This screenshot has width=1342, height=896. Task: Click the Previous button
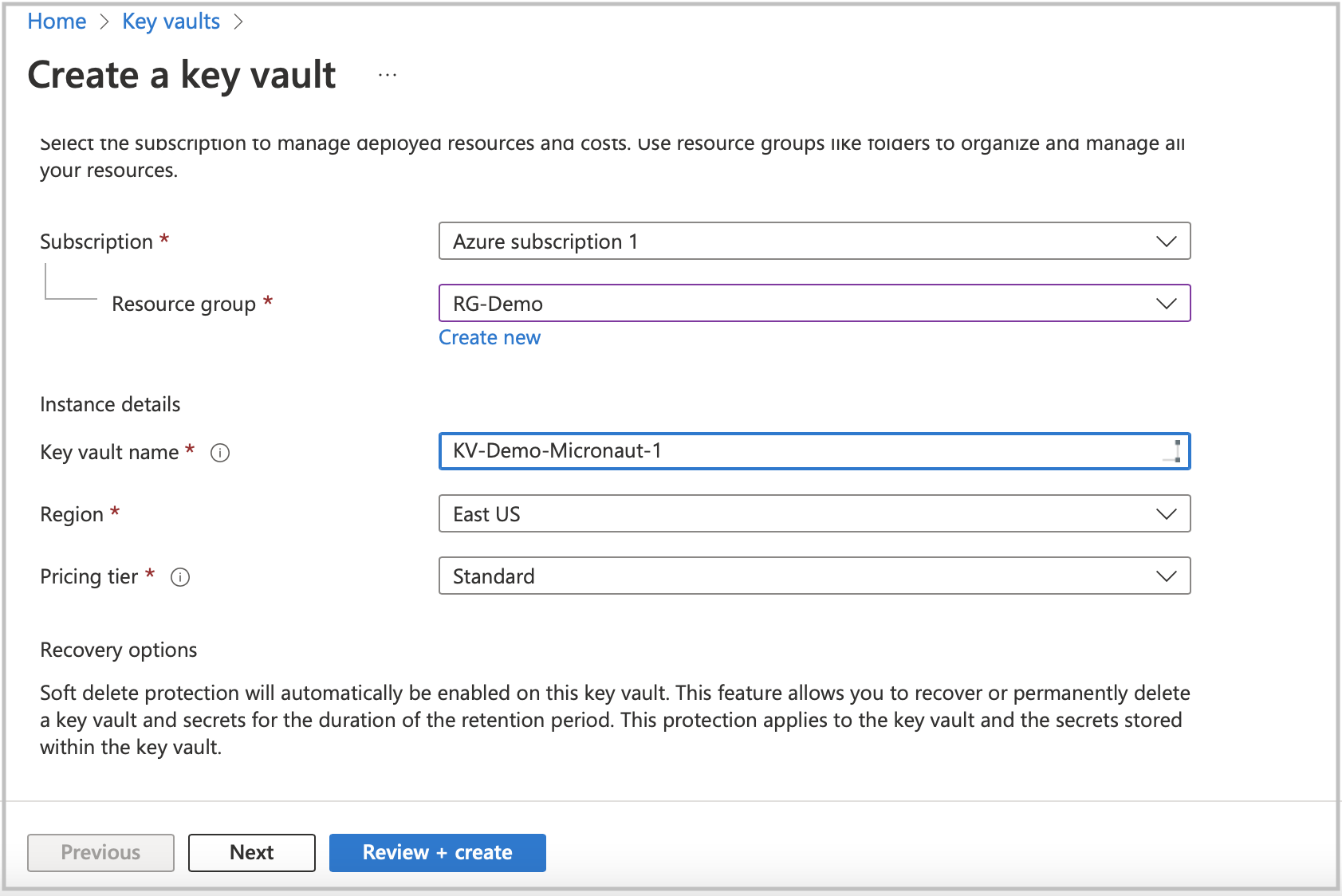point(100,852)
